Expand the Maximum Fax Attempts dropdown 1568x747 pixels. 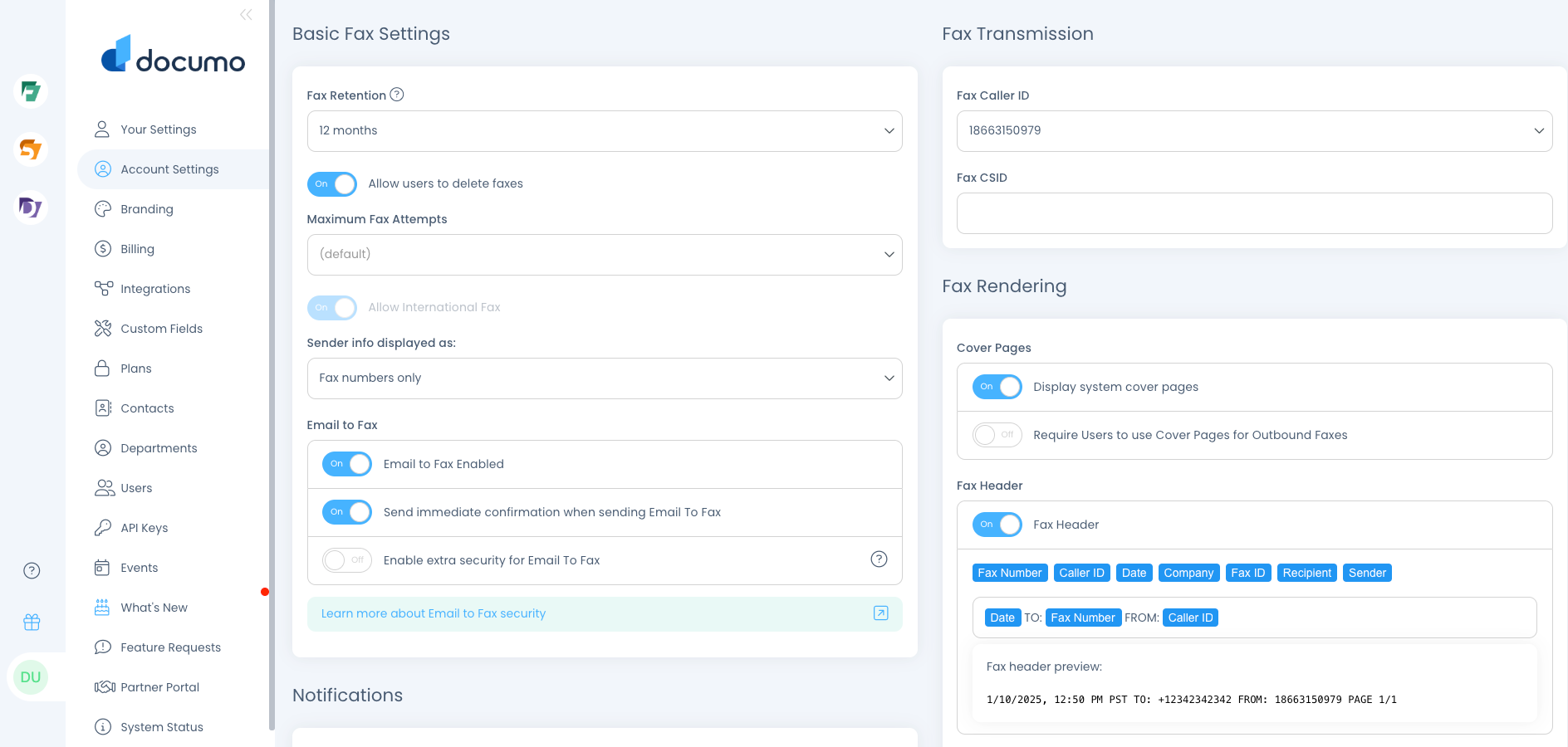[x=605, y=255]
